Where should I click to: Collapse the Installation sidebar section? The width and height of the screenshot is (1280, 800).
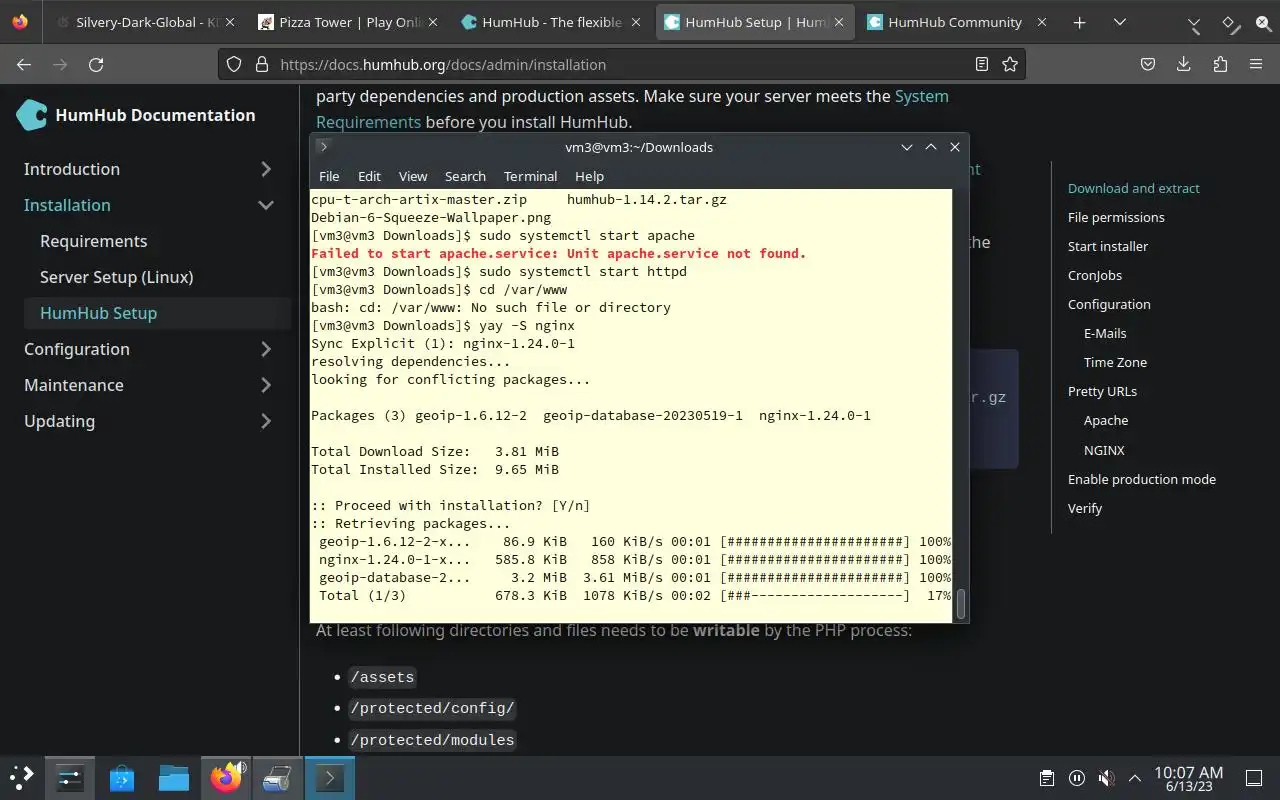[266, 205]
